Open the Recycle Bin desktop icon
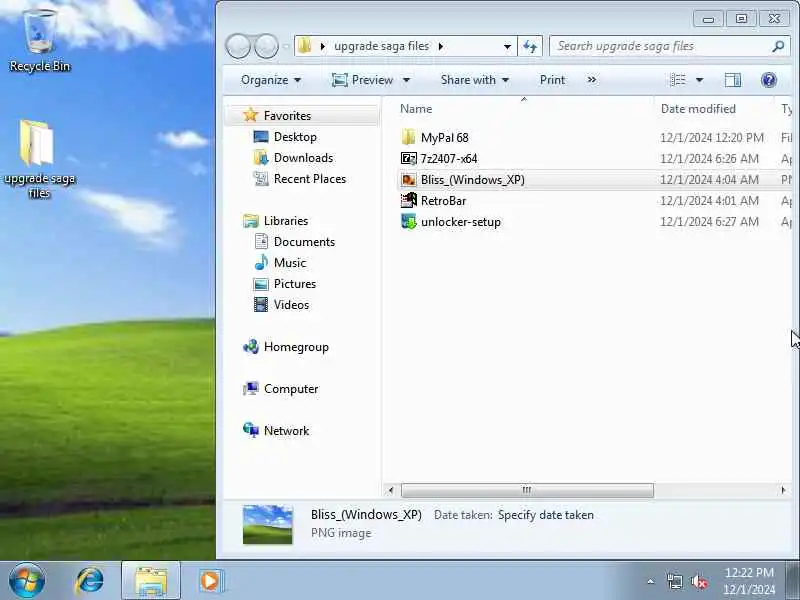Image resolution: width=800 pixels, height=600 pixels. [x=39, y=41]
